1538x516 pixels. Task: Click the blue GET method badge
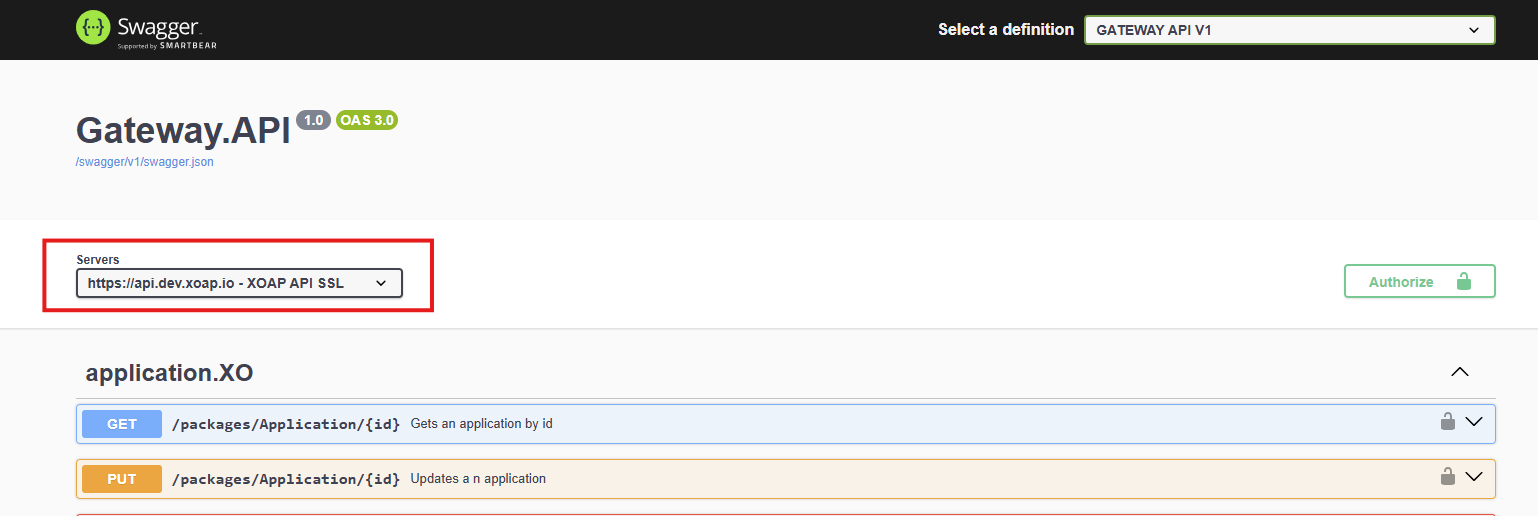[x=122, y=424]
